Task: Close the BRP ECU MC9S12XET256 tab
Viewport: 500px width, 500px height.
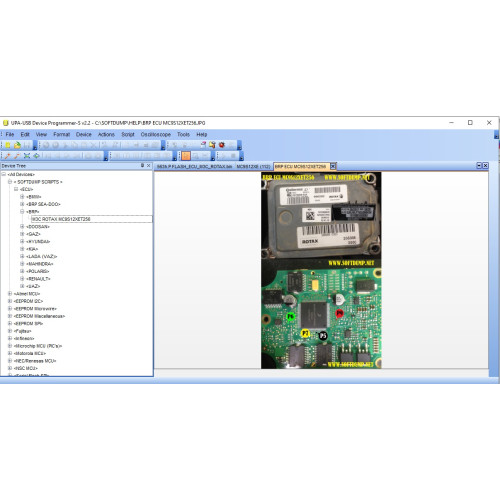Action: [333, 166]
